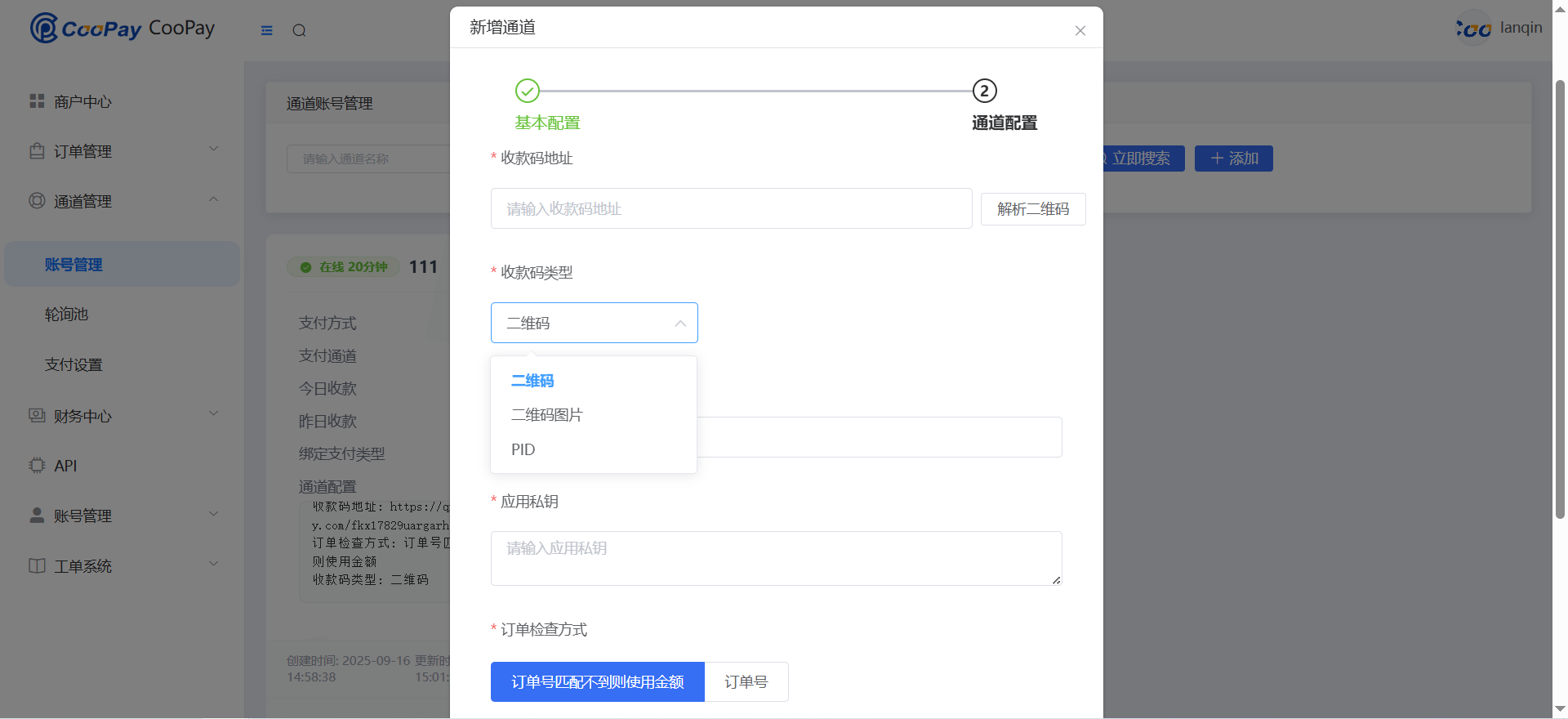The image size is (1568, 719).
Task: Click the step 2 通道配置 circle
Action: [984, 91]
